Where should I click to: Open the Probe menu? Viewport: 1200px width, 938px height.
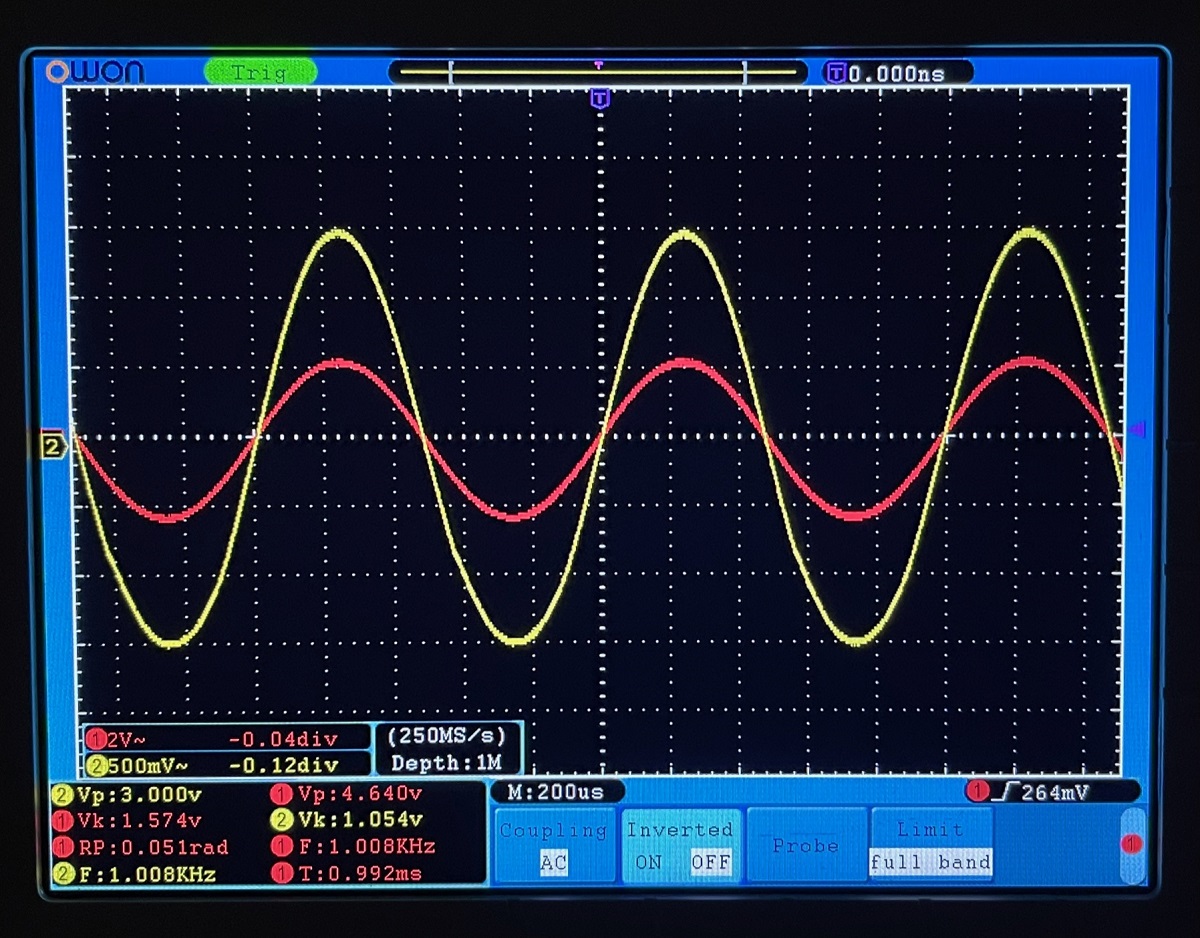[x=806, y=846]
